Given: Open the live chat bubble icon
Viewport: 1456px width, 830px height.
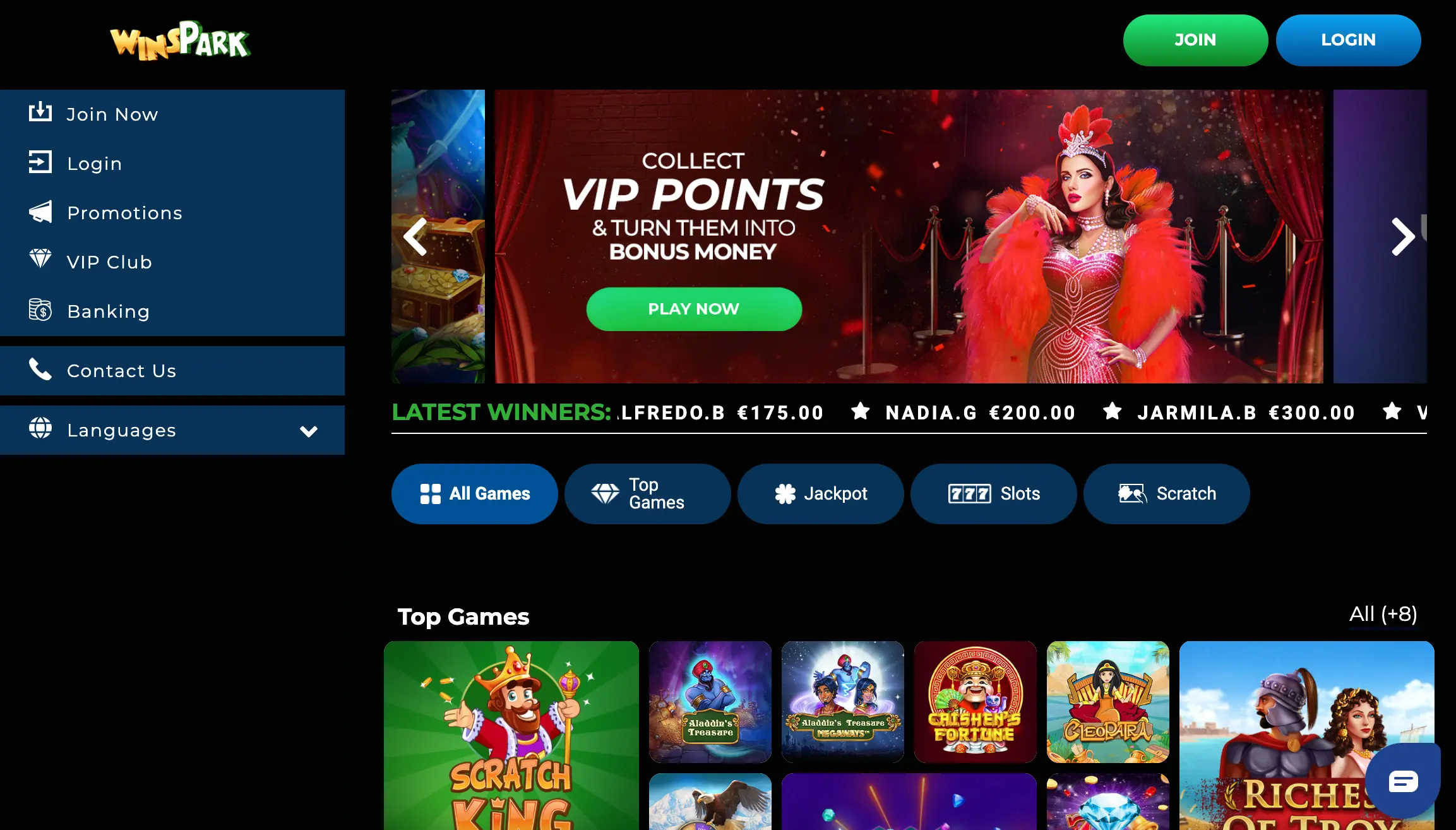Looking at the screenshot, I should pyautogui.click(x=1403, y=781).
